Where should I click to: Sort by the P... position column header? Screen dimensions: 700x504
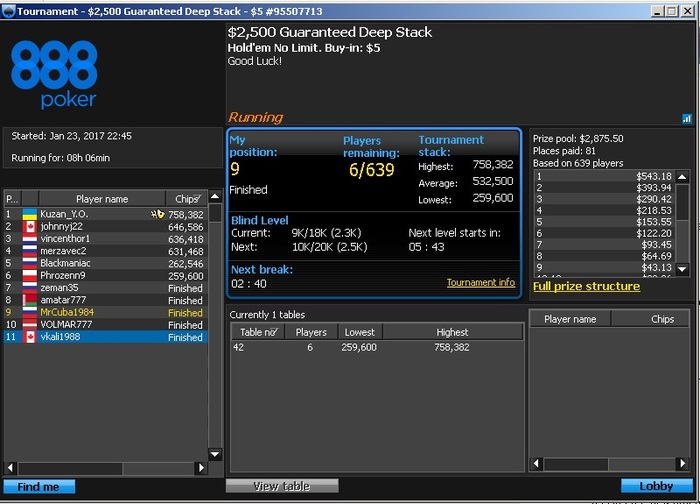click(12, 199)
